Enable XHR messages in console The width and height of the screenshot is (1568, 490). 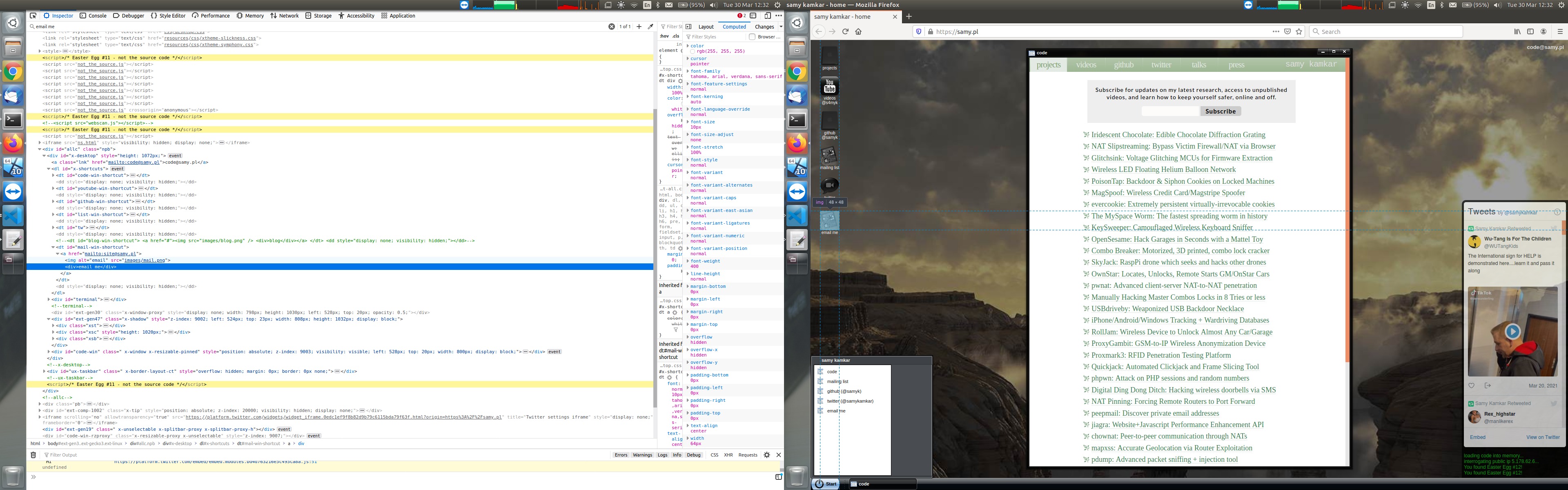click(728, 455)
